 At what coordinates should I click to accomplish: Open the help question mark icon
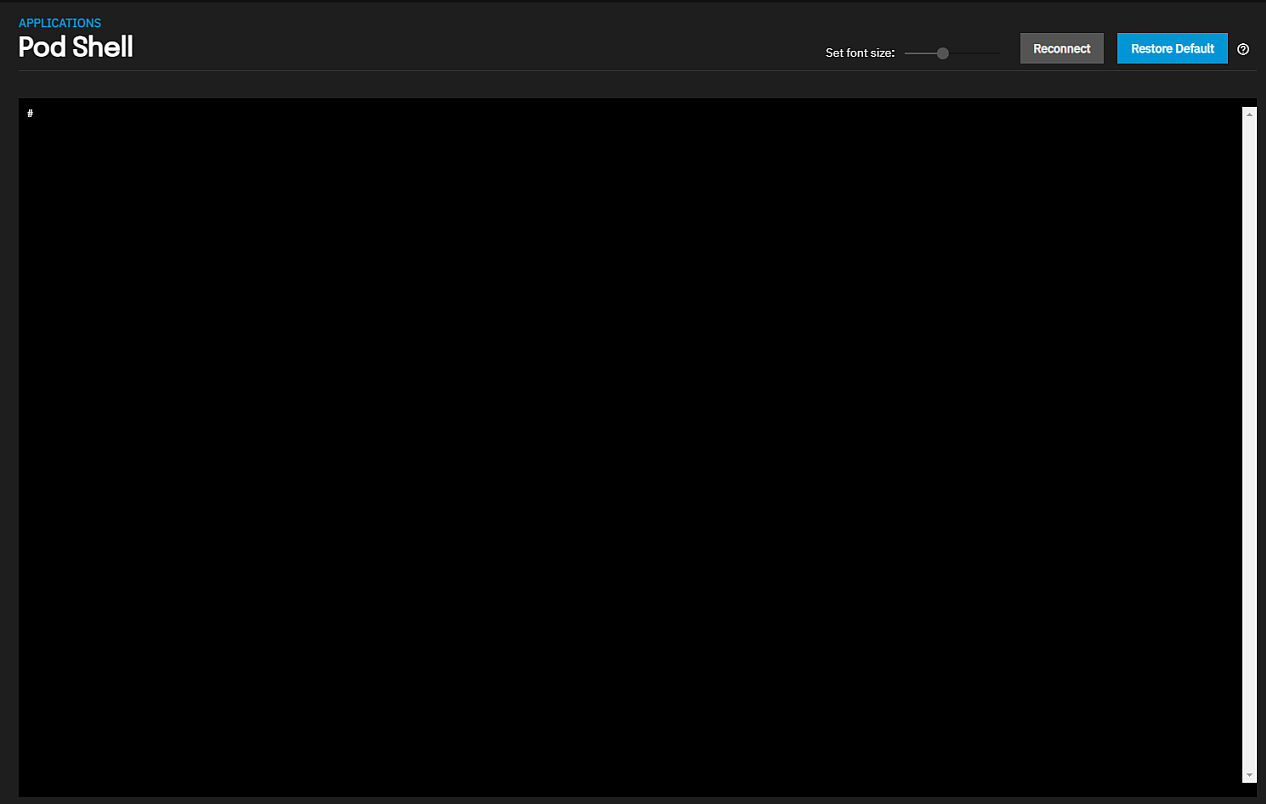[x=1243, y=49]
